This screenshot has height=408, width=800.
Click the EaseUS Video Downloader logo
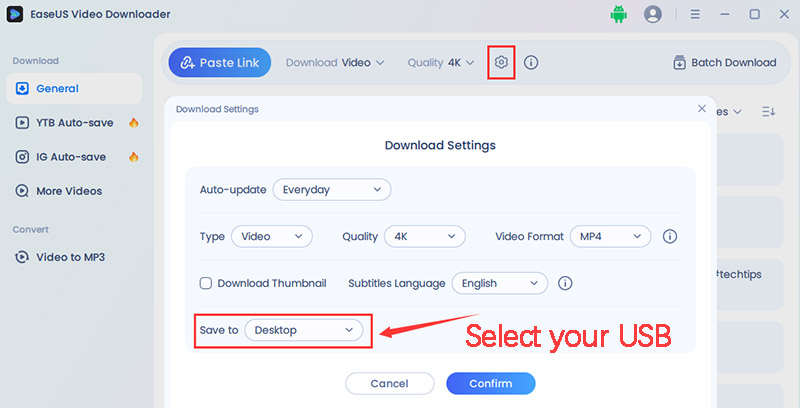[14, 14]
